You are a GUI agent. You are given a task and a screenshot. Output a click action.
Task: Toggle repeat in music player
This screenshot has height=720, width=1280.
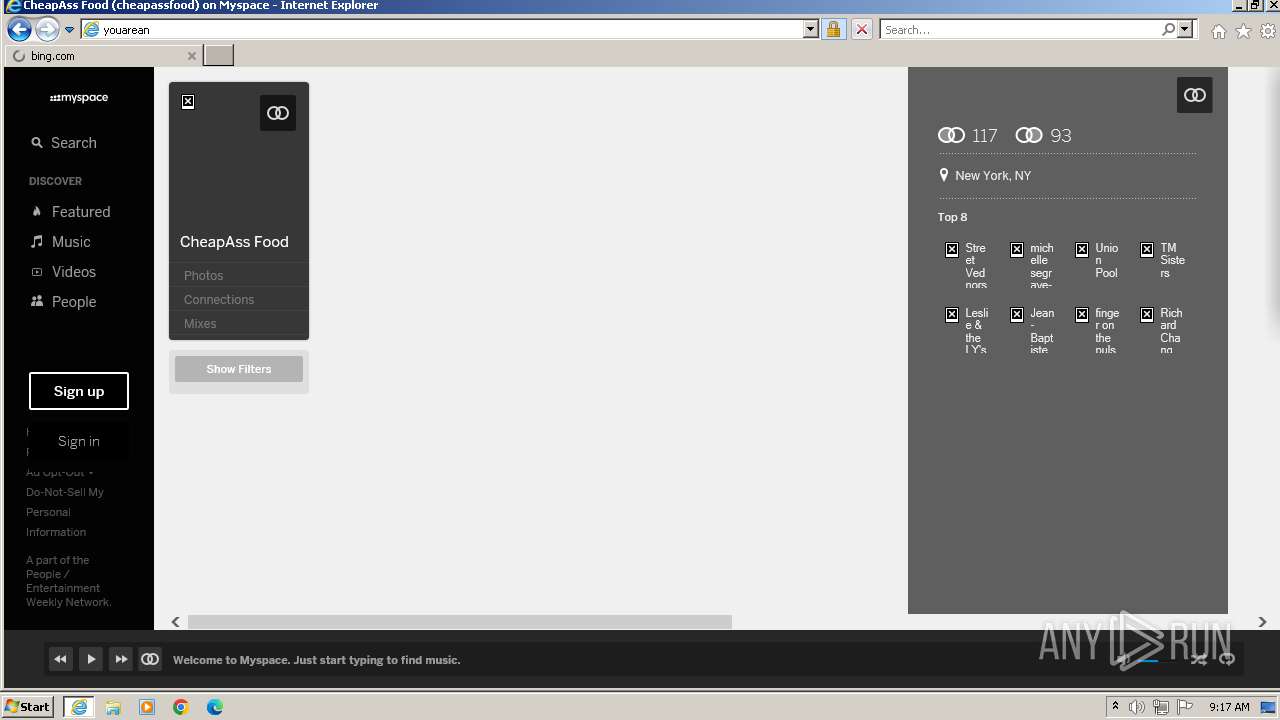click(1227, 659)
